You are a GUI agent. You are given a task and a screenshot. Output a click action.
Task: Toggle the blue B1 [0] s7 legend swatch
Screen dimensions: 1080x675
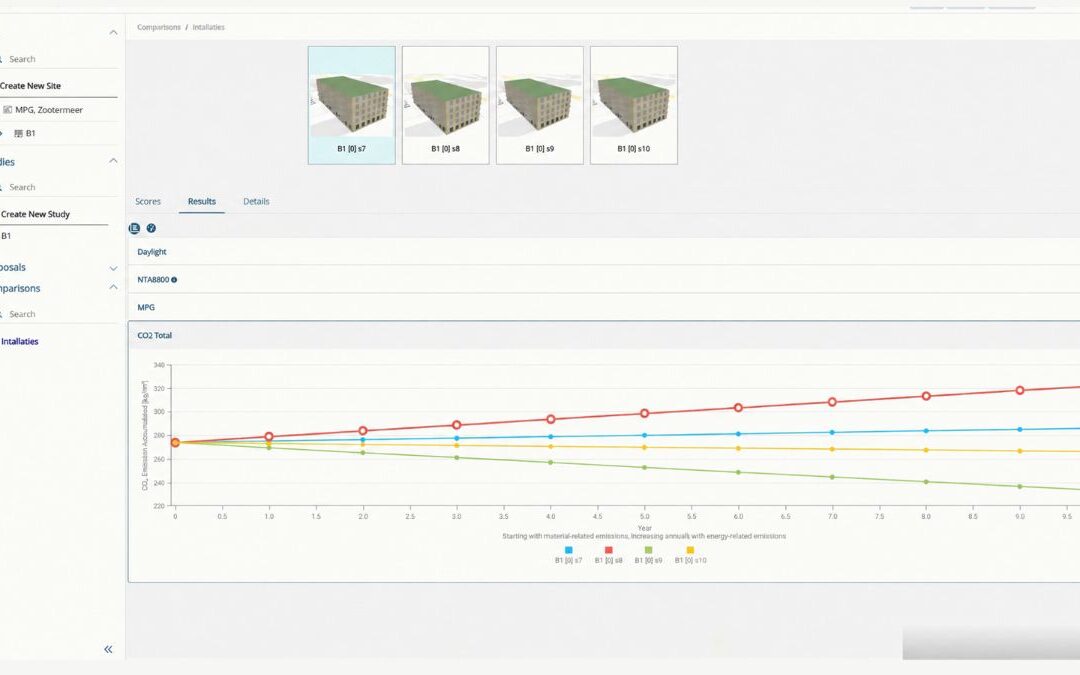point(568,550)
